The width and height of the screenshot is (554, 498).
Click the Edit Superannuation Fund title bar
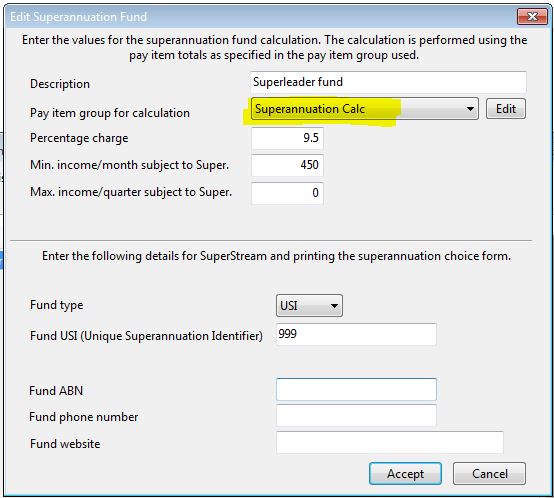pos(261,17)
